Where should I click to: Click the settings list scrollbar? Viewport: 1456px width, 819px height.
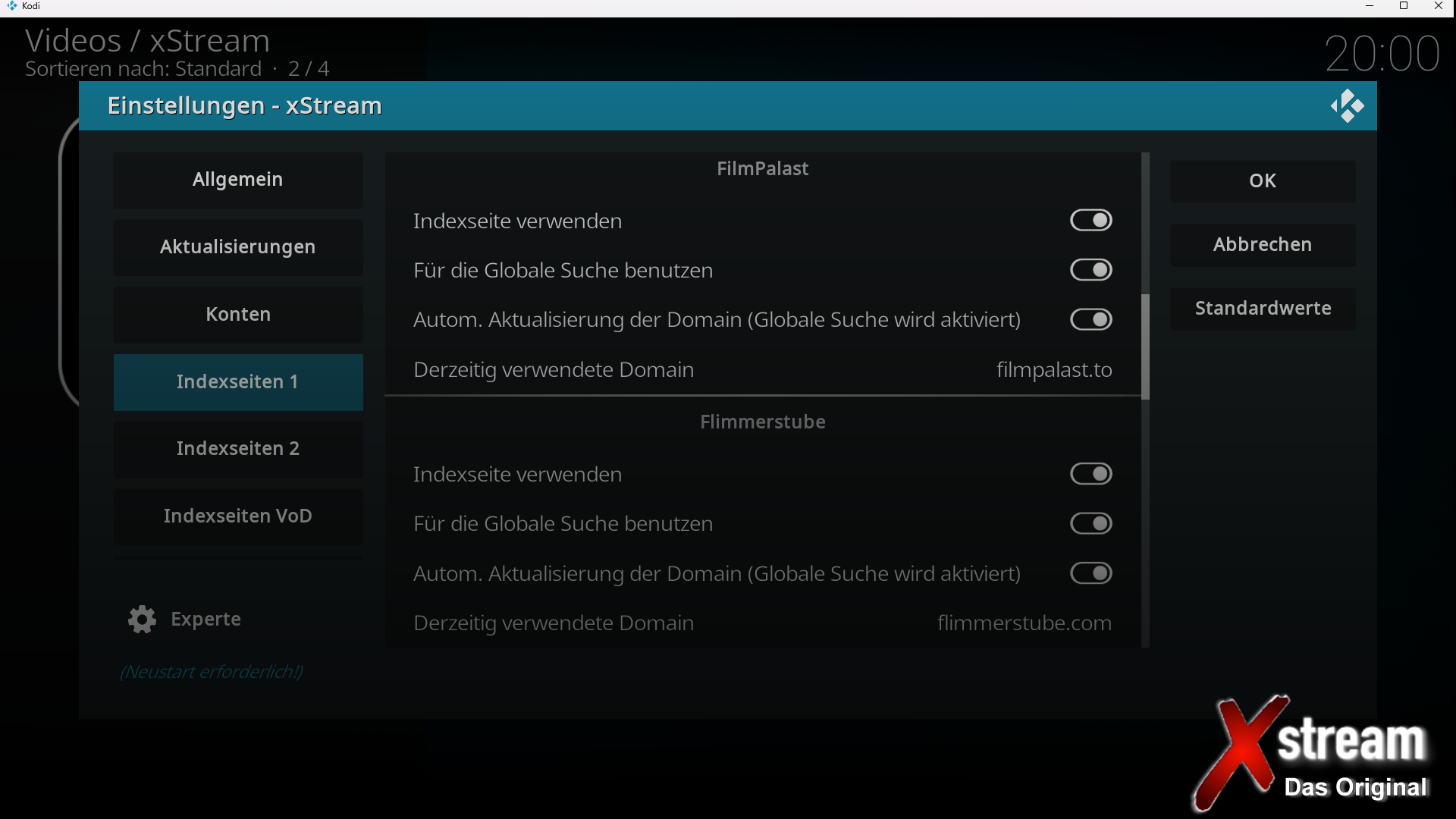pos(1145,347)
